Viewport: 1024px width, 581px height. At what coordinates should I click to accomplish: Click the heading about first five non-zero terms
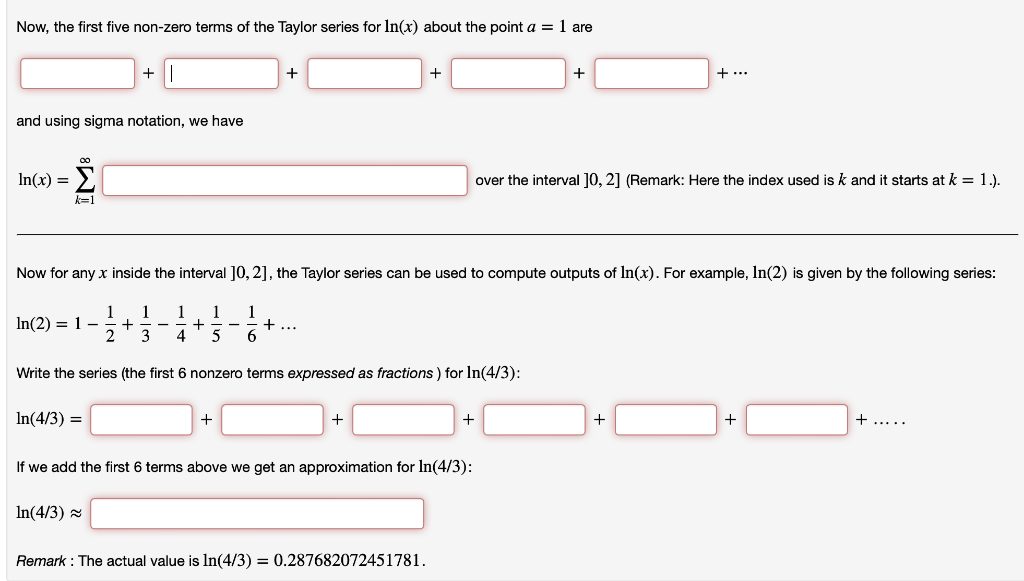(x=300, y=27)
